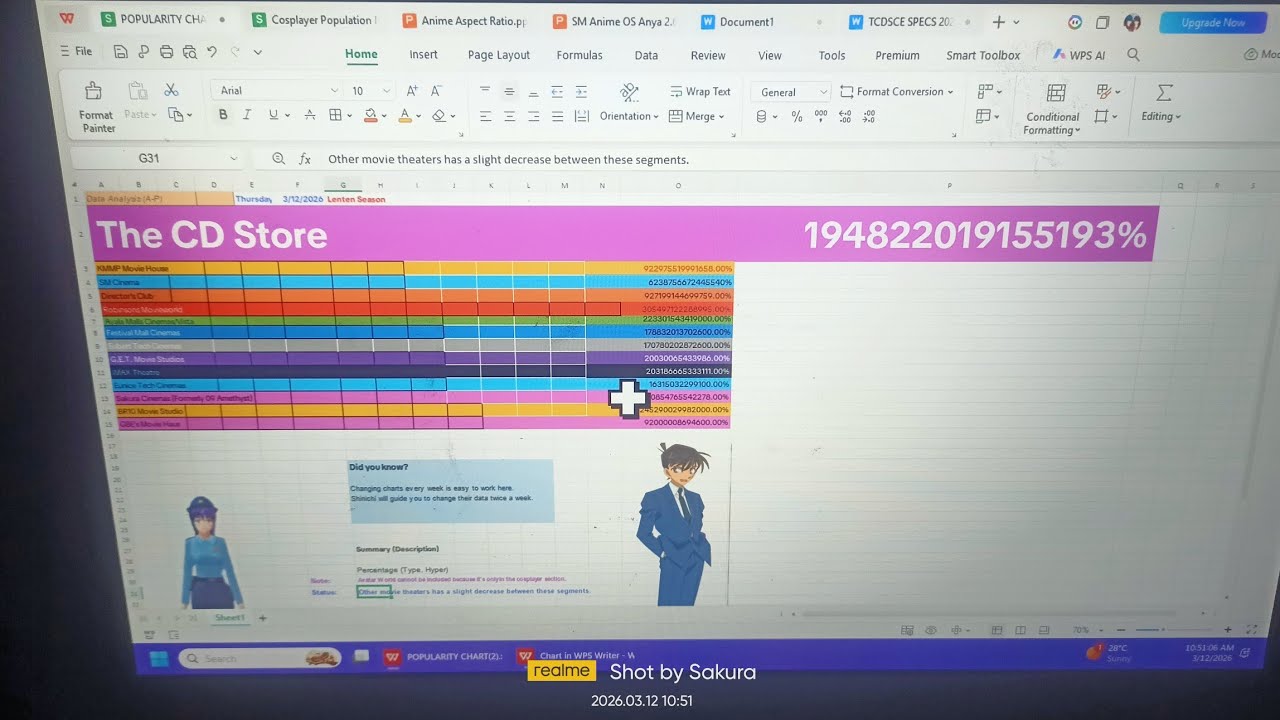Screen dimensions: 1280x720
Task: Toggle Wrap Text
Action: click(700, 91)
